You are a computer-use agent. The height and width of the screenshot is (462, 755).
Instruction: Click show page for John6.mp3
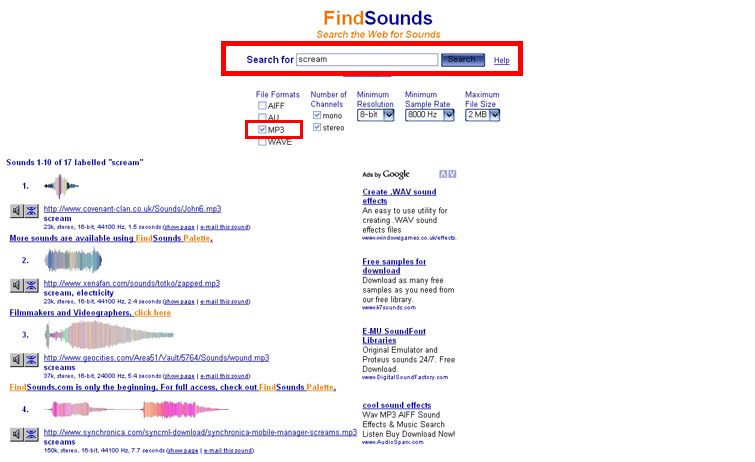[179, 227]
